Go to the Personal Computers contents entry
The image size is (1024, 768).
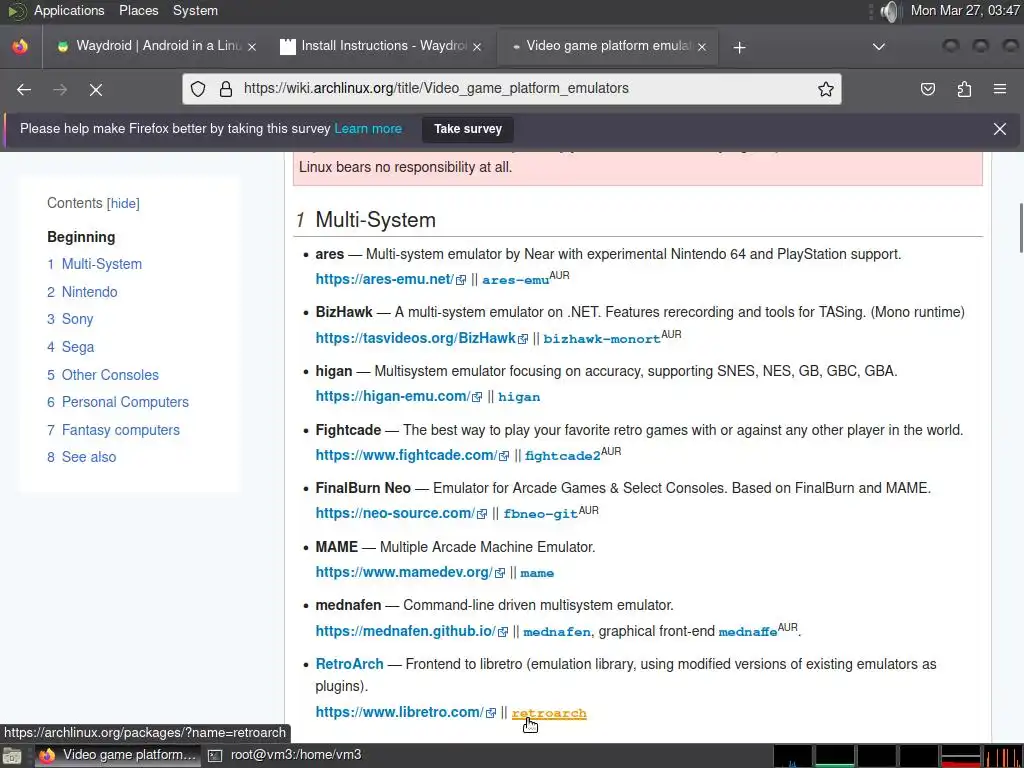[x=118, y=402]
